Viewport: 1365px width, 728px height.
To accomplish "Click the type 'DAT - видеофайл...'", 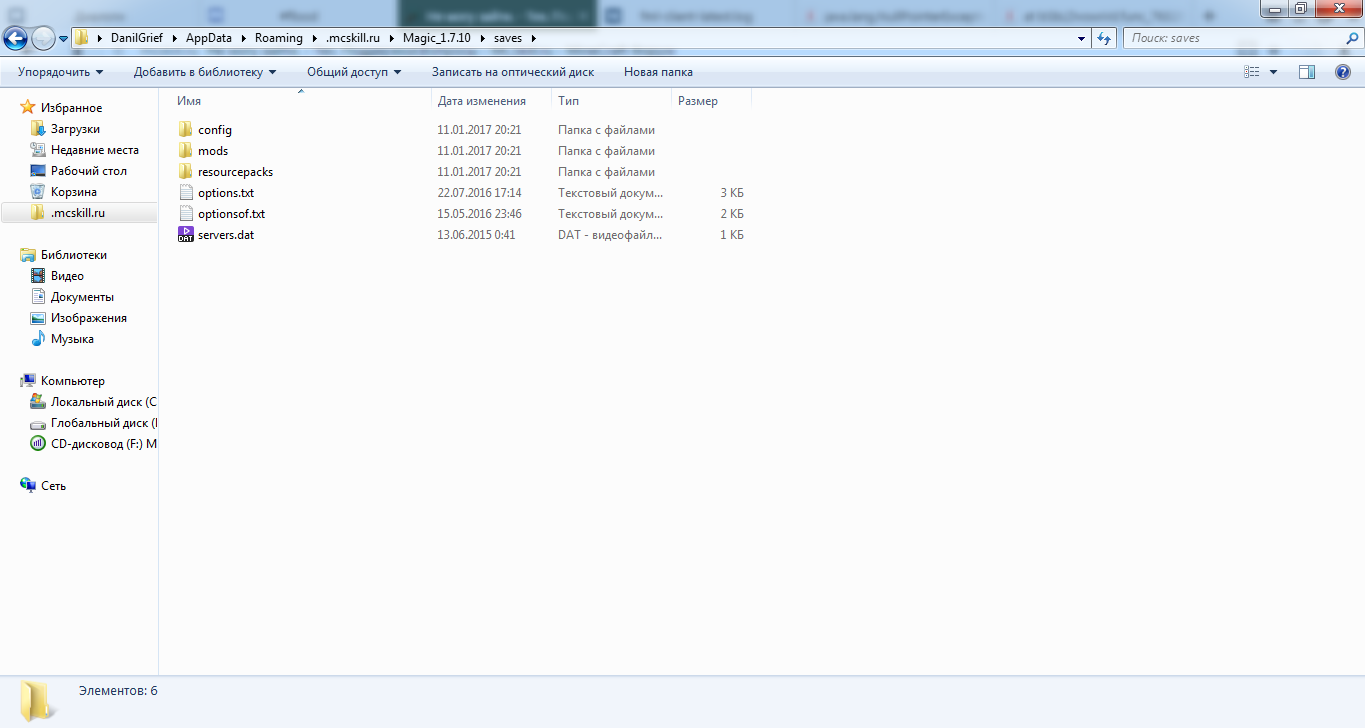I will click(x=610, y=235).
